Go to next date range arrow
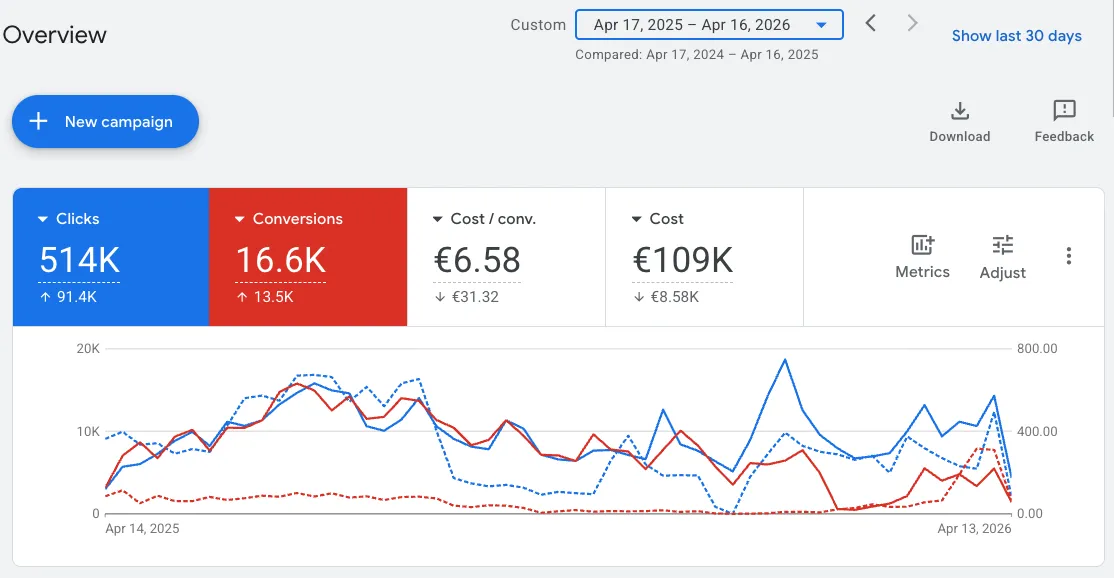The height and width of the screenshot is (578, 1114). pos(912,23)
